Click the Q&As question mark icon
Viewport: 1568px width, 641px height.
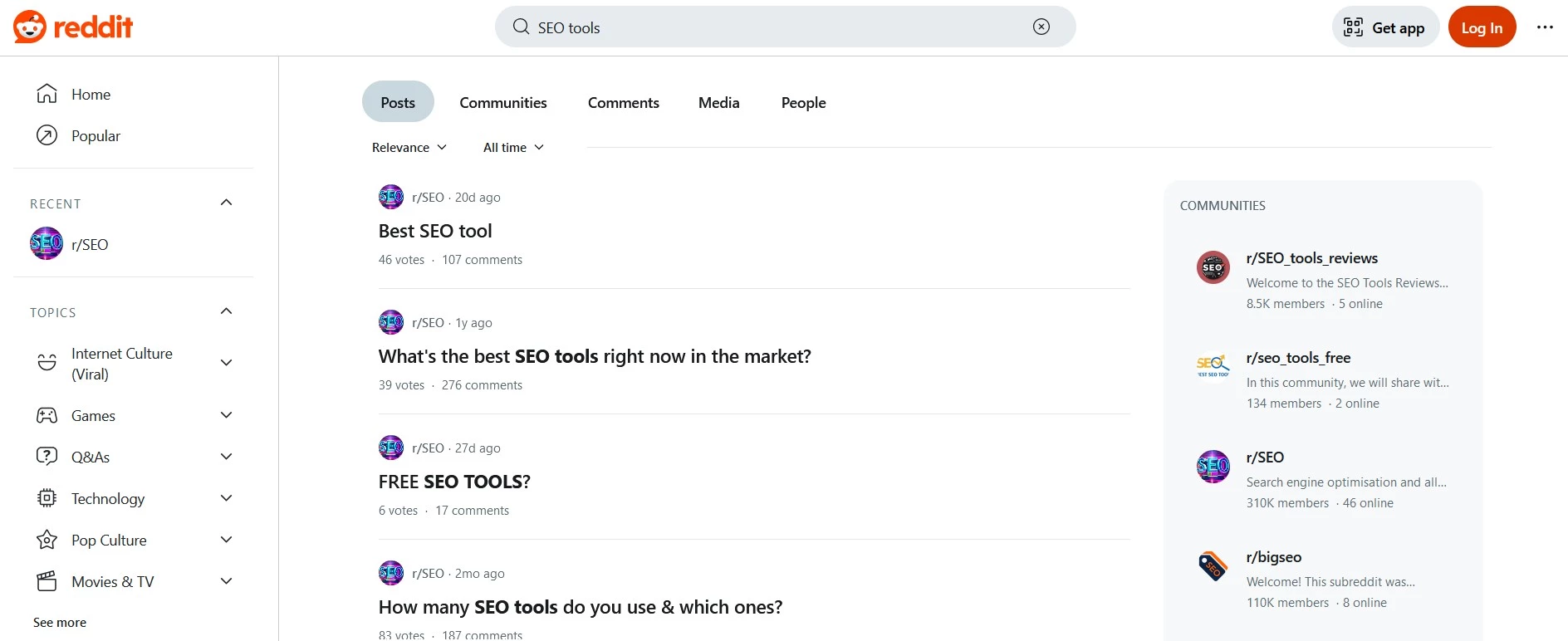(47, 456)
